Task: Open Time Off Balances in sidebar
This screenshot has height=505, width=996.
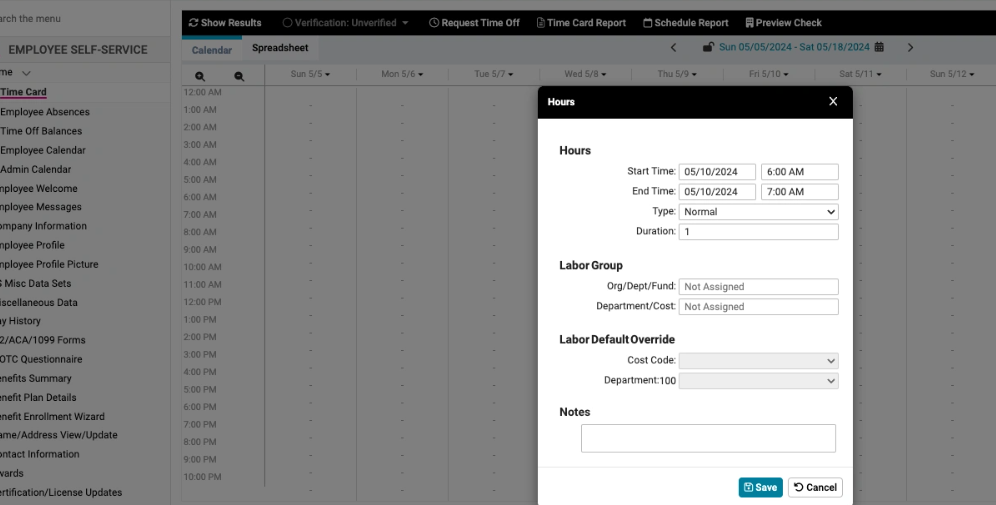Action: click(41, 131)
